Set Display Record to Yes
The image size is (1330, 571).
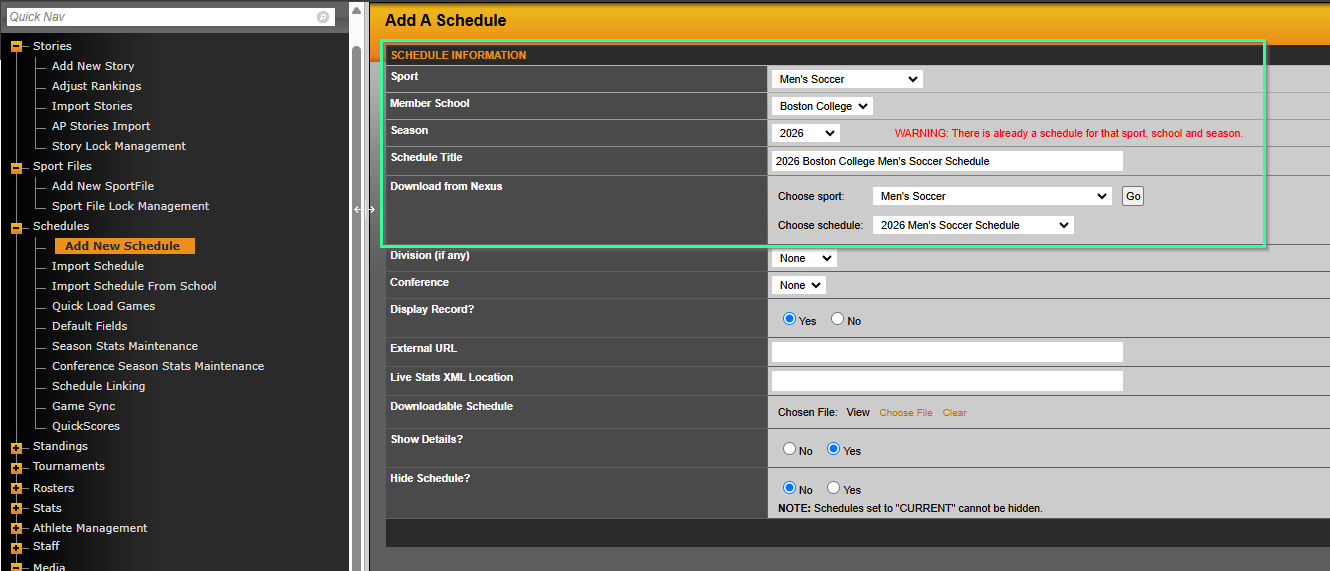click(789, 319)
